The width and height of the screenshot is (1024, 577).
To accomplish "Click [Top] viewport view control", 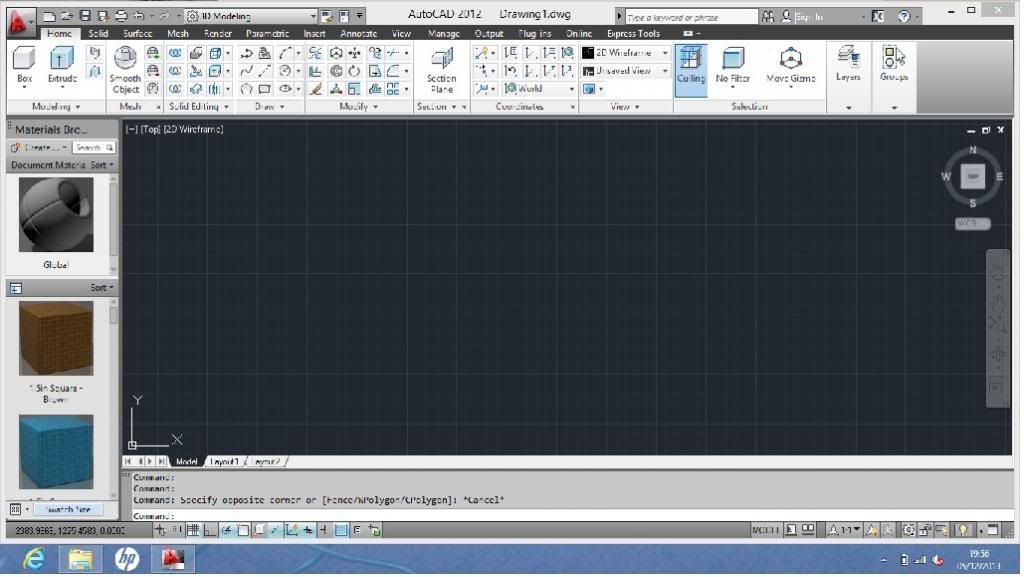I will 151,129.
